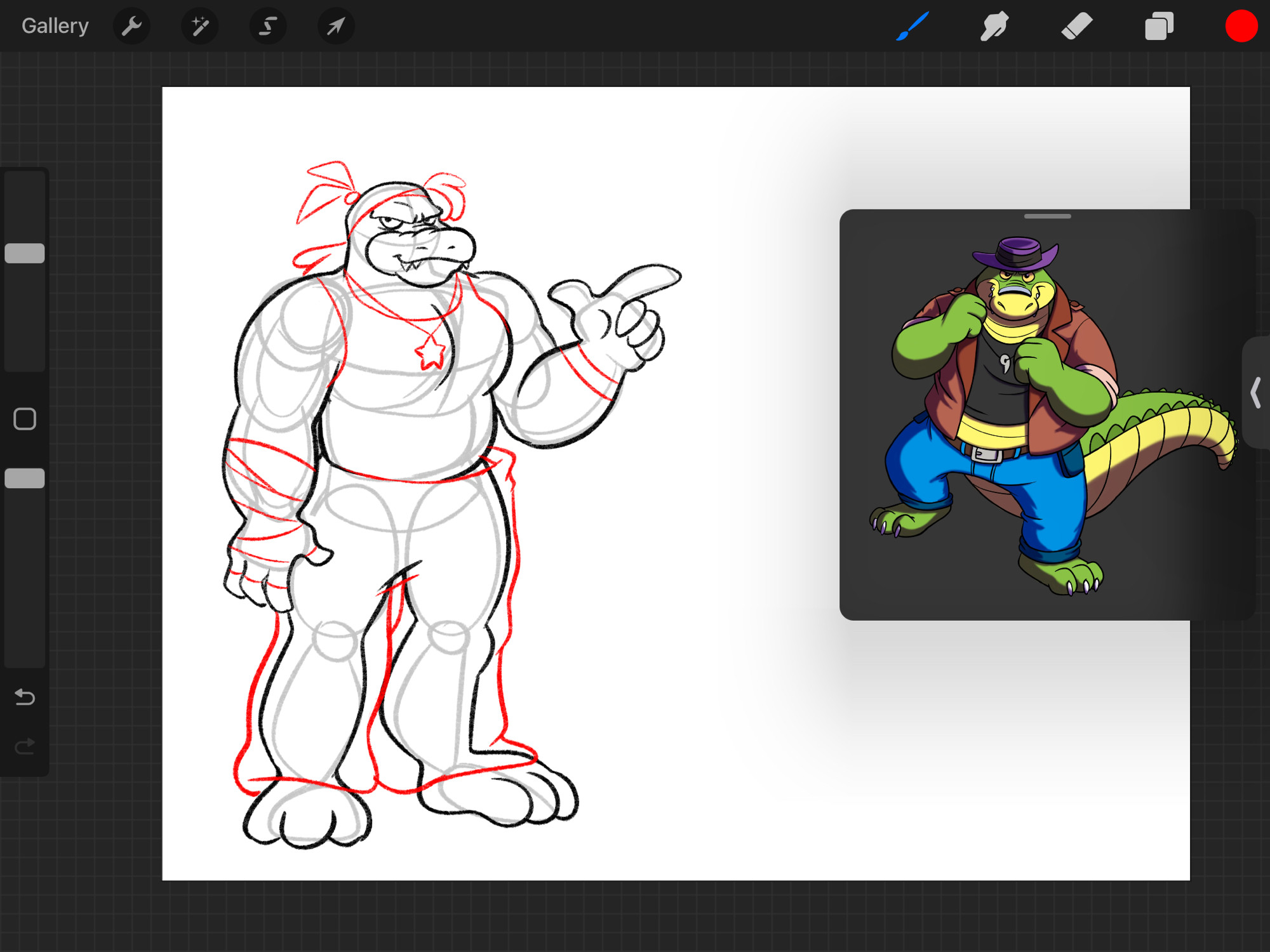Click the brush opacity slider handle
Screen dimensions: 1270x952
(x=25, y=478)
